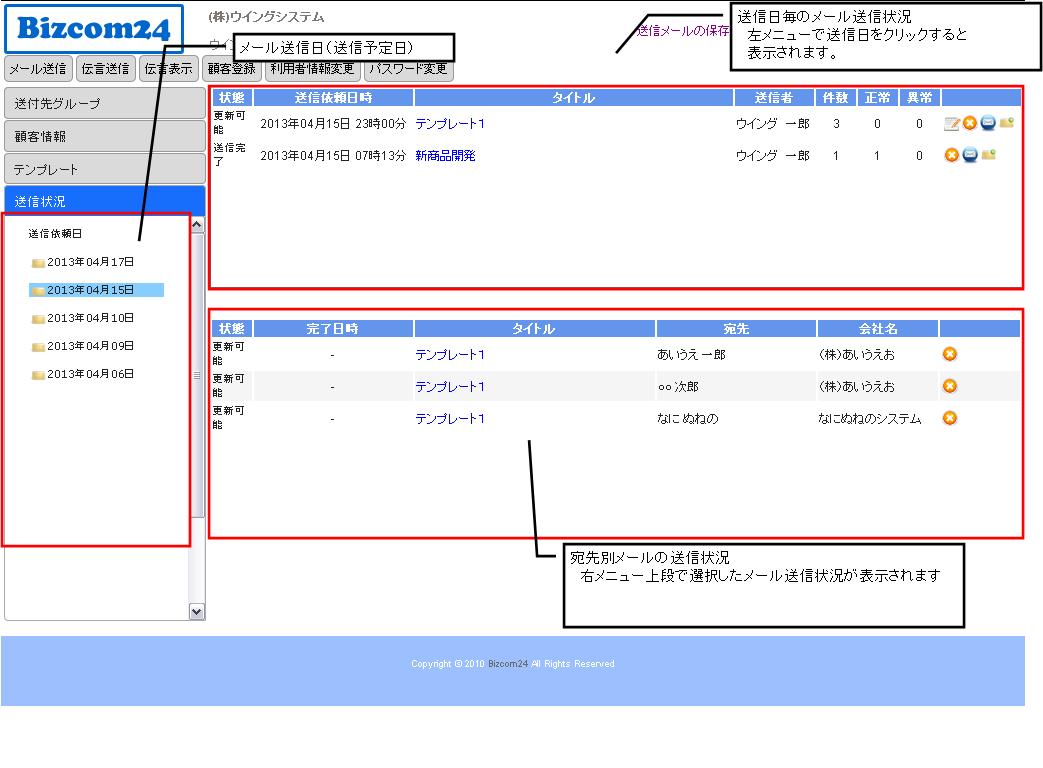Choose the 2013年04月06日 send date
The height and width of the screenshot is (768, 1043).
click(90, 374)
